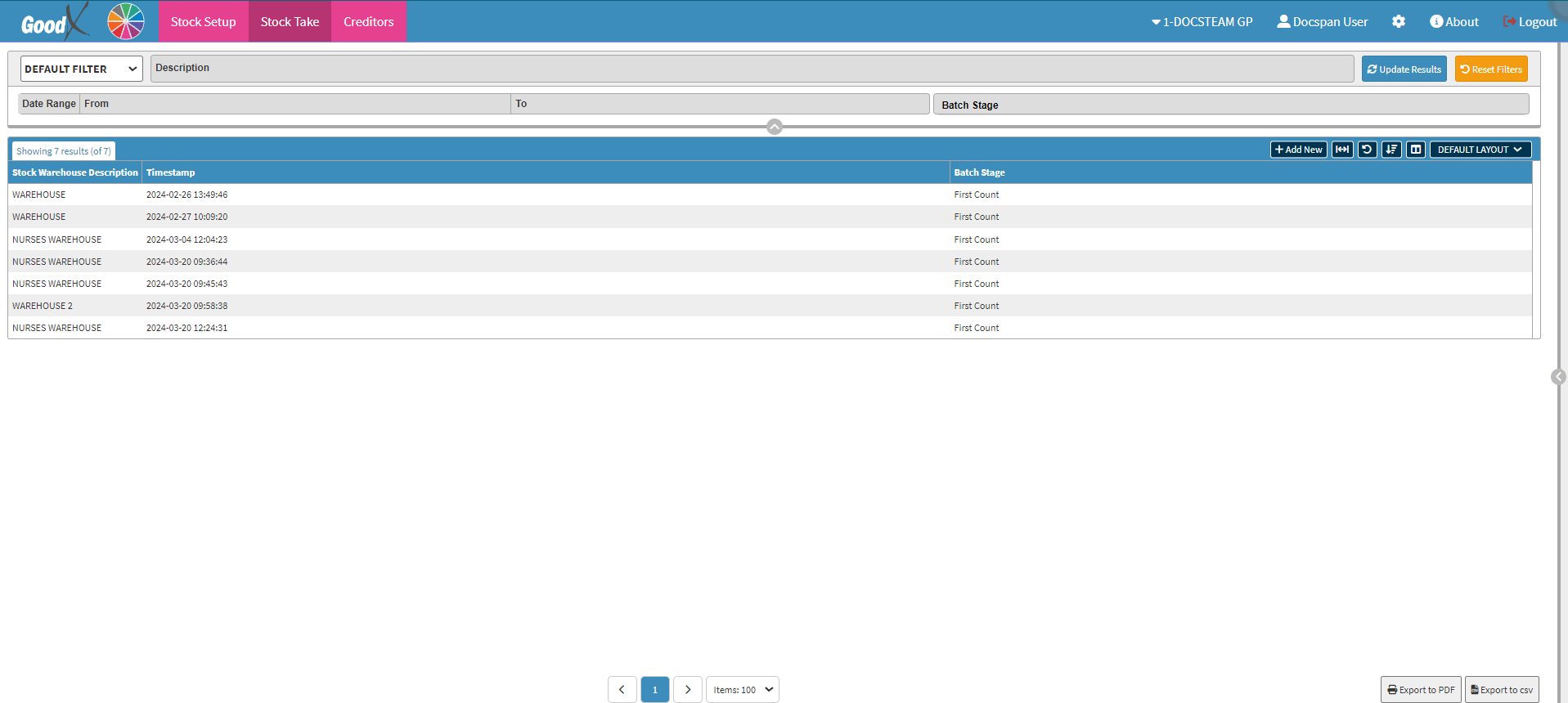The image size is (1568, 703).
Task: Click the GoodX logo
Action: pyautogui.click(x=53, y=22)
